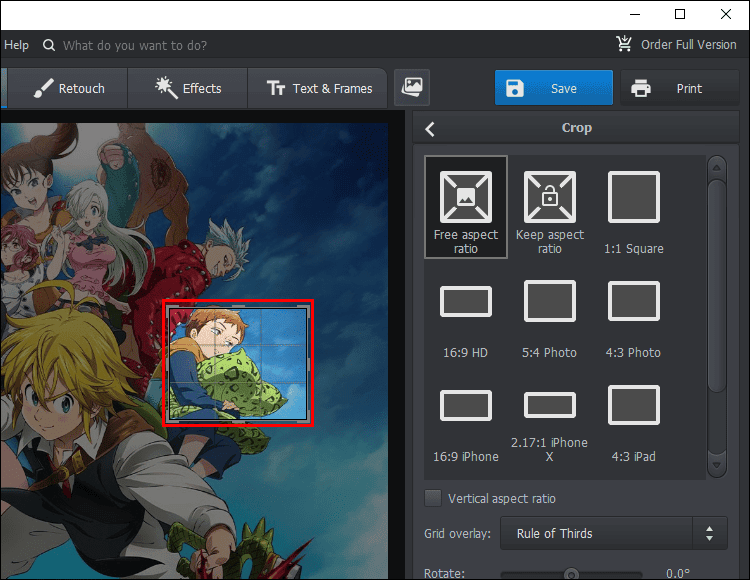Screen dimensions: 750x580
Task: Choose the 4:3 iPad crop preset
Action: coord(634,406)
